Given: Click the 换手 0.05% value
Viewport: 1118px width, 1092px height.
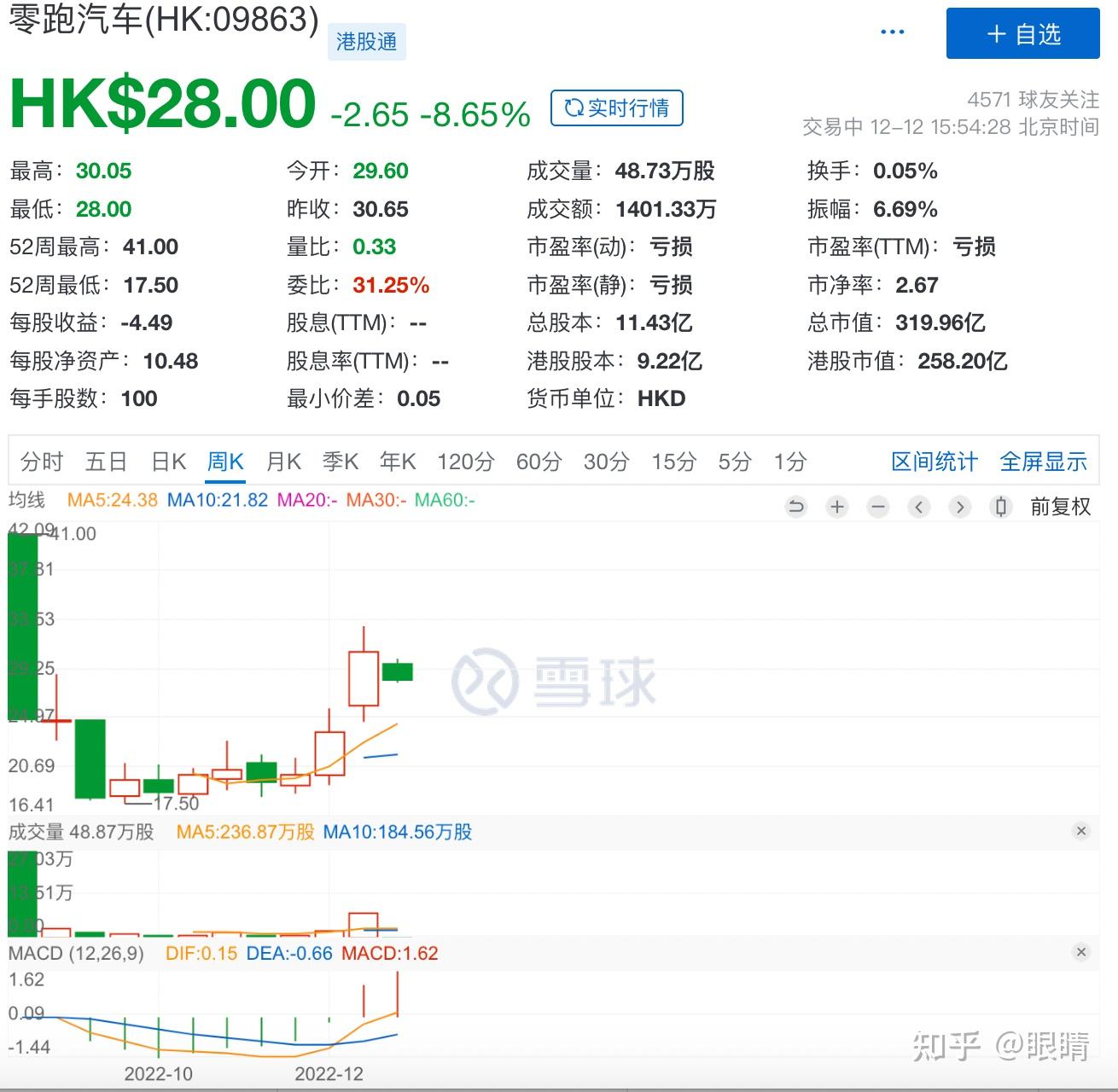Looking at the screenshot, I should [x=905, y=171].
